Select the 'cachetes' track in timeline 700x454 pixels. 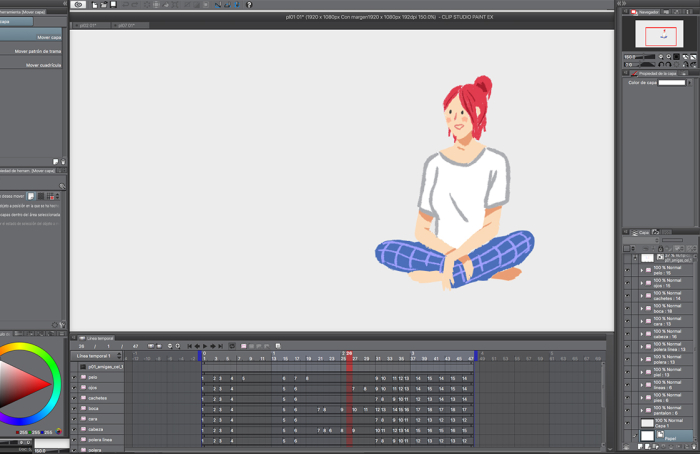point(98,398)
